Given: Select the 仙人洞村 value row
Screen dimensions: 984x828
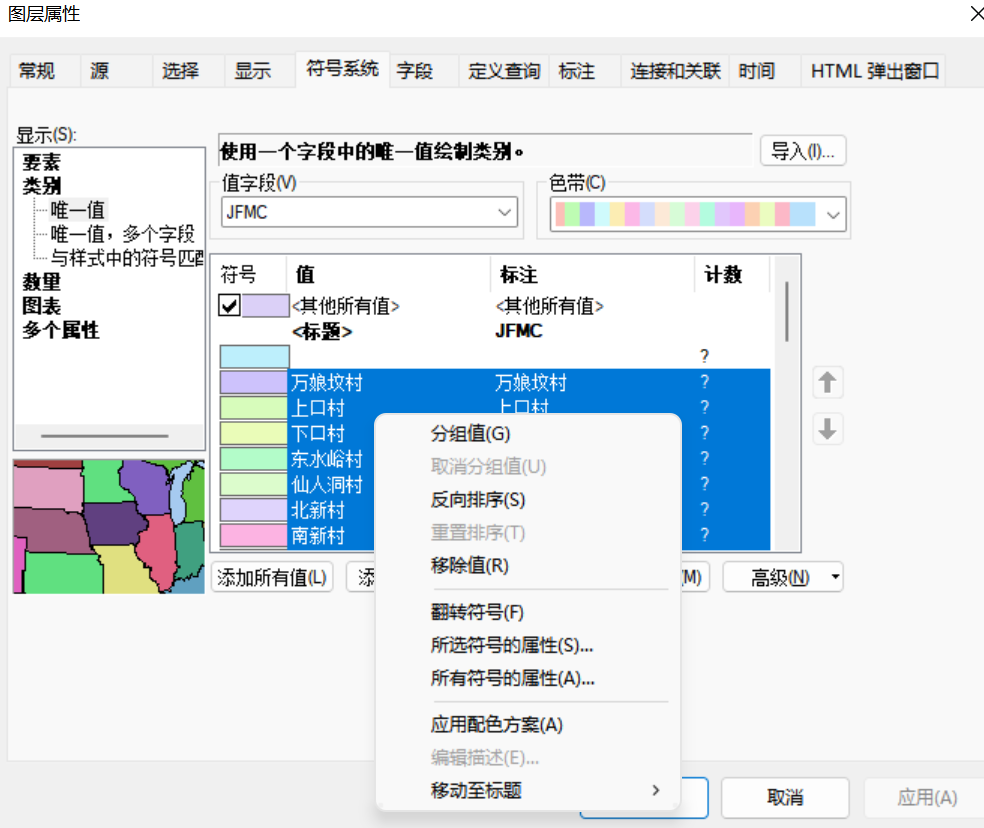Looking at the screenshot, I should 327,485.
